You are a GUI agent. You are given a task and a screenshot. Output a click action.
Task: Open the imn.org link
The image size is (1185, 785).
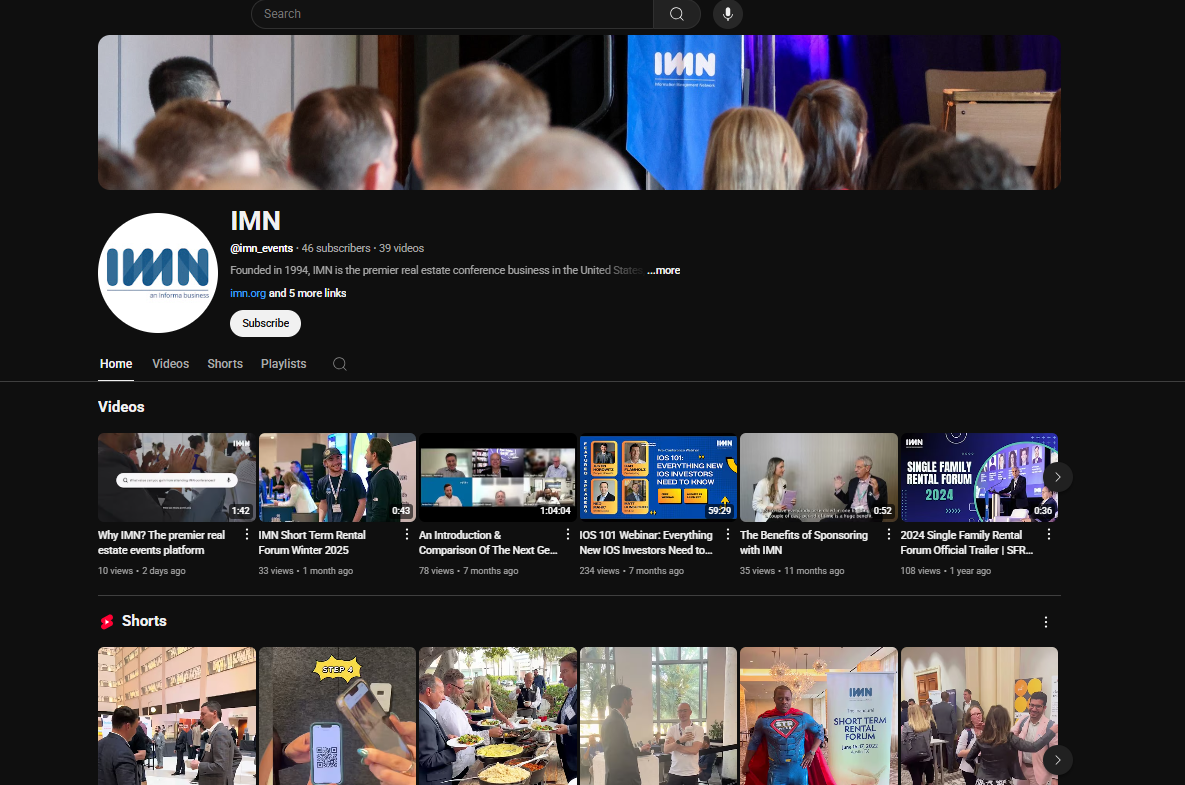click(247, 293)
